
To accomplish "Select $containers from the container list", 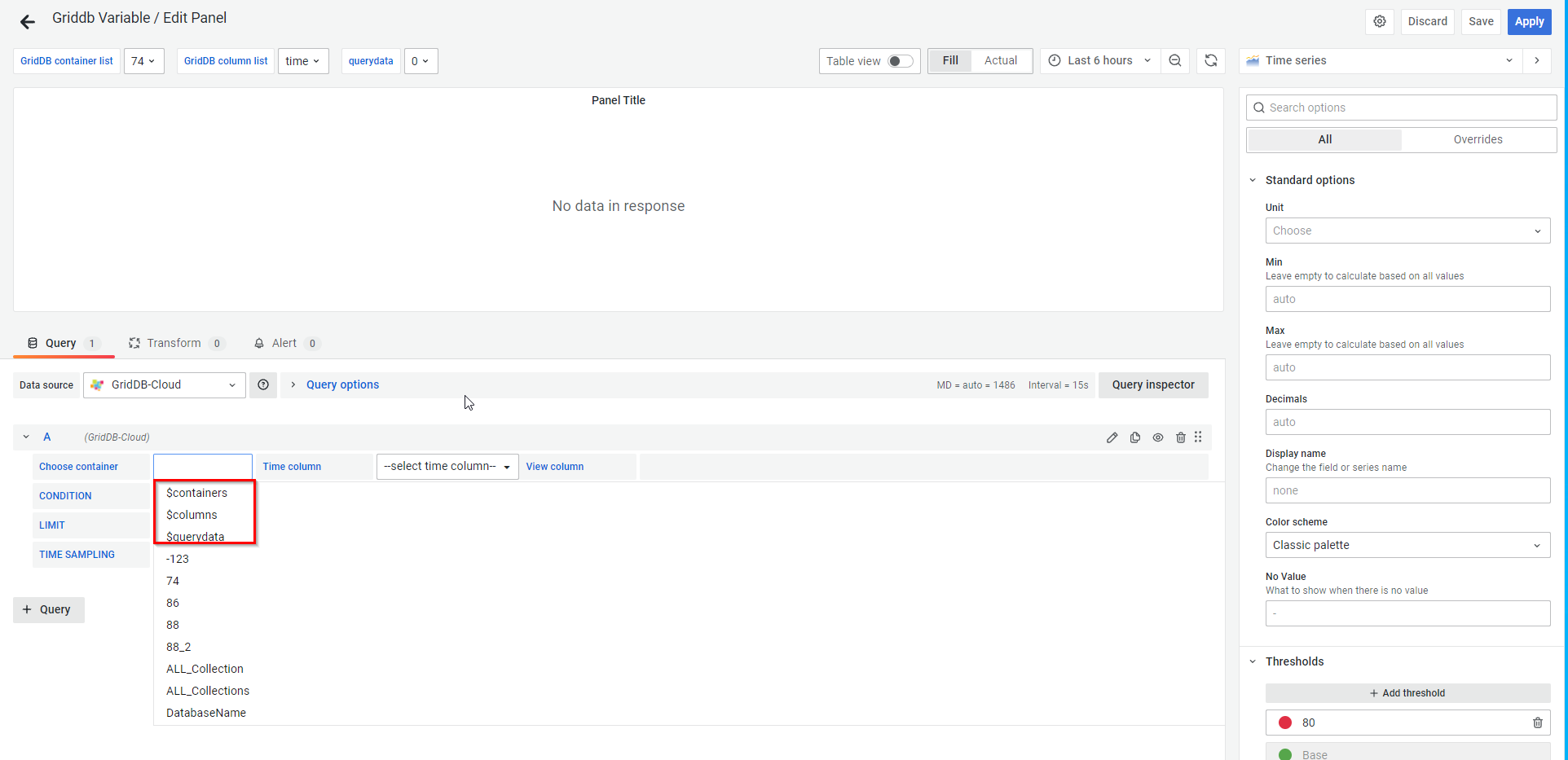I will click(x=197, y=494).
